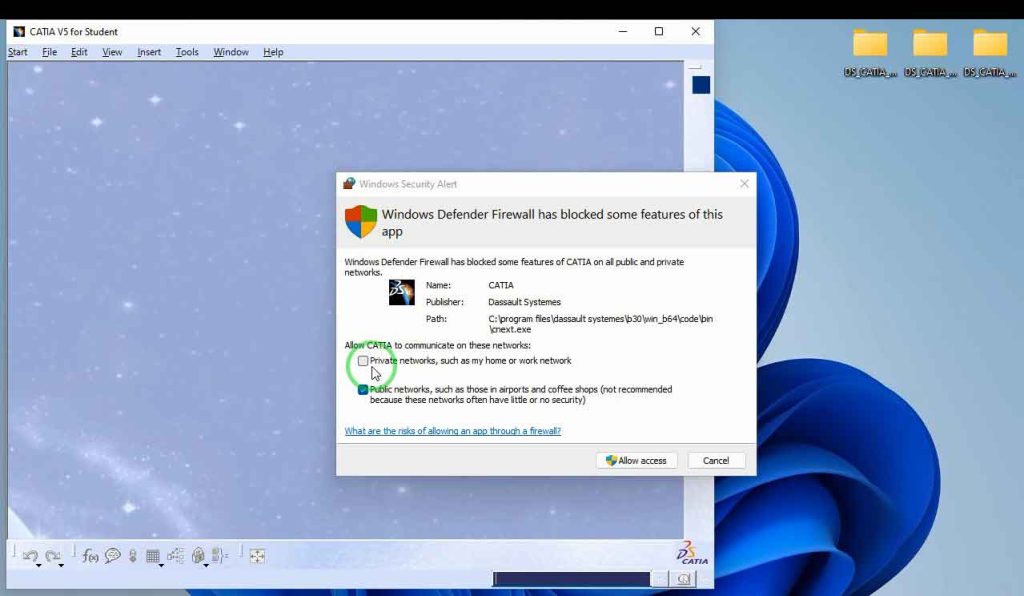Expand the design table icon dropdown arrow
1024x596 pixels.
(161, 566)
